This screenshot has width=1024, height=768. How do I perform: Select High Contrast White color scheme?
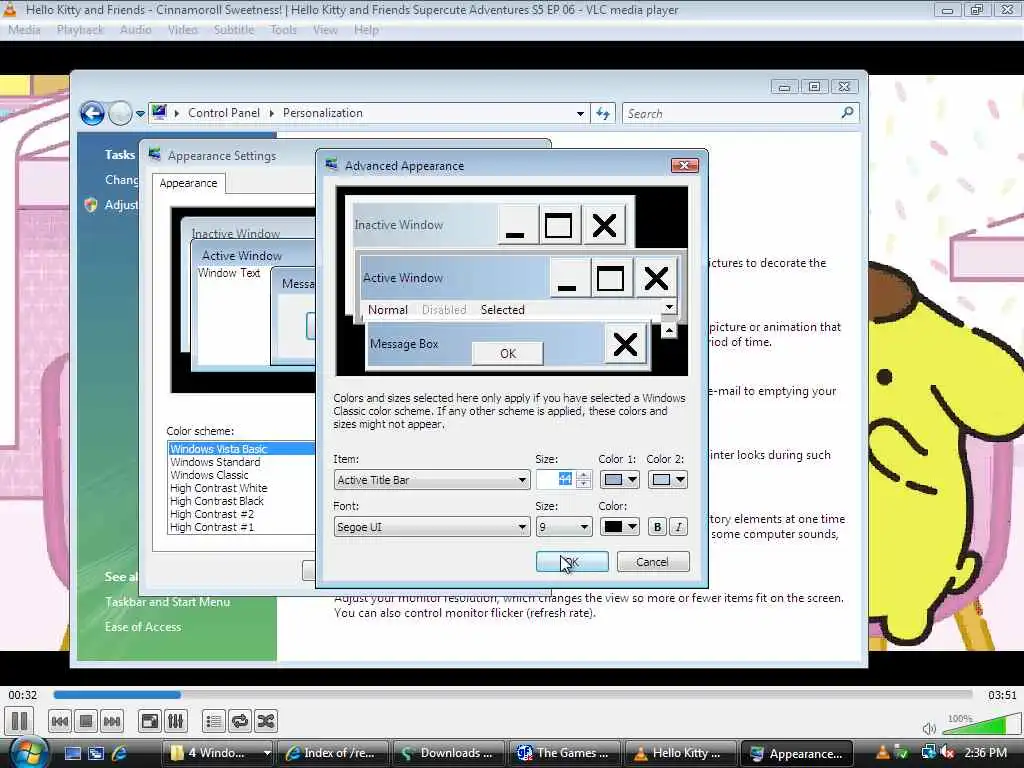241,488
